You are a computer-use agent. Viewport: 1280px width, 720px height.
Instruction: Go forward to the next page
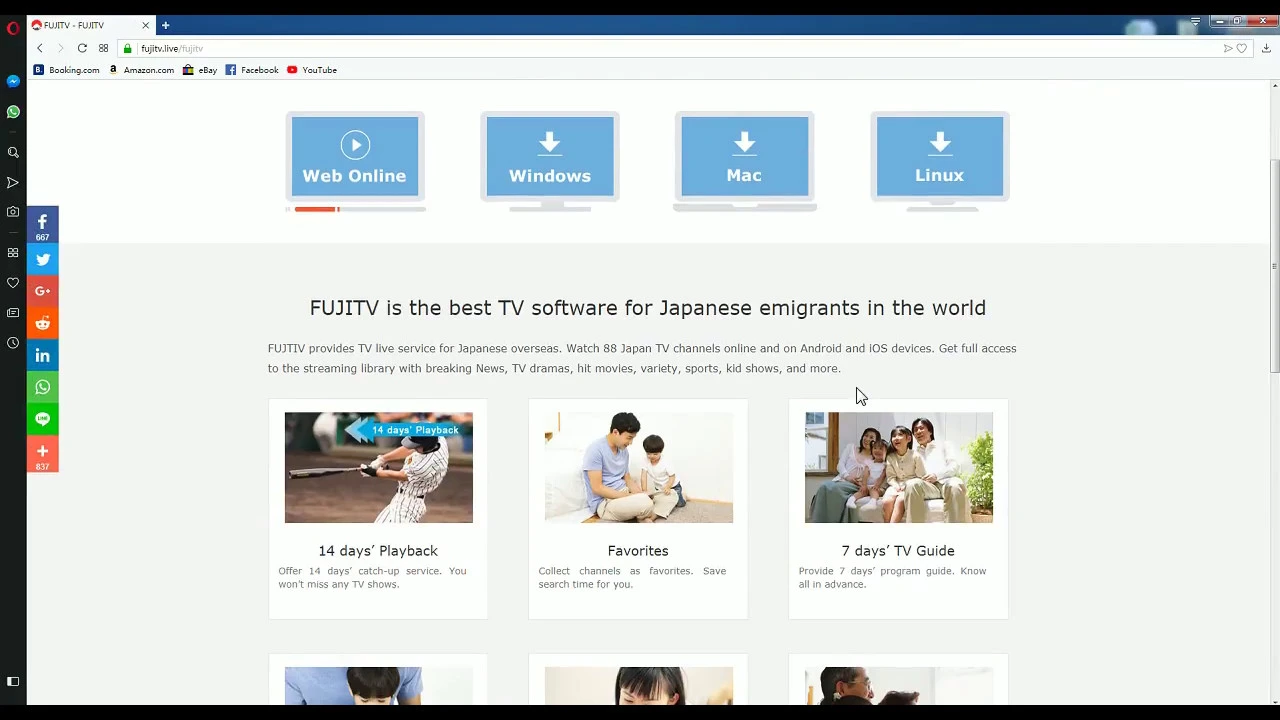coord(60,48)
